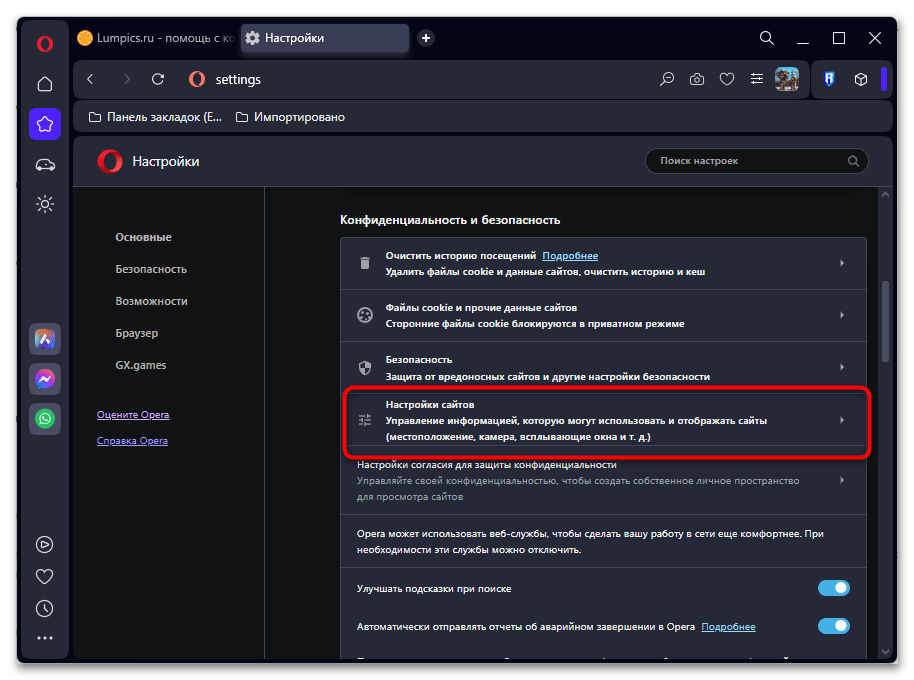Expand the clear browsing history row arrow
Screen dimensions: 914x680
(x=842, y=263)
